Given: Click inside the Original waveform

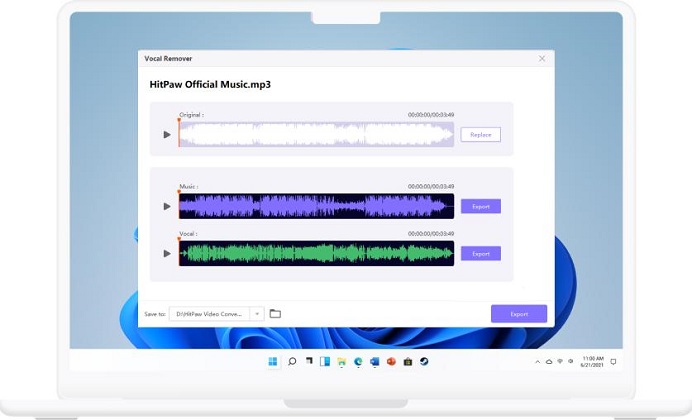Looking at the screenshot, I should click(x=316, y=134).
